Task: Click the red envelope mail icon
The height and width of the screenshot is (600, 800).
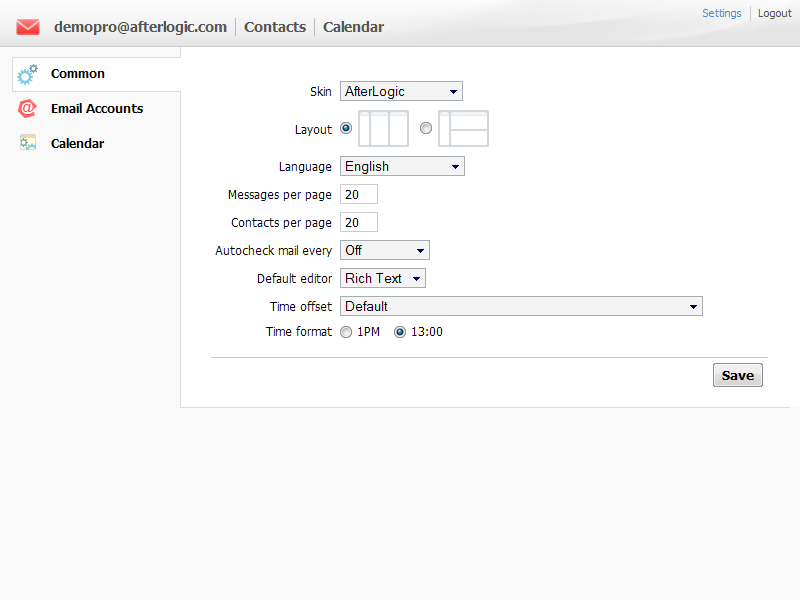Action: 28,27
